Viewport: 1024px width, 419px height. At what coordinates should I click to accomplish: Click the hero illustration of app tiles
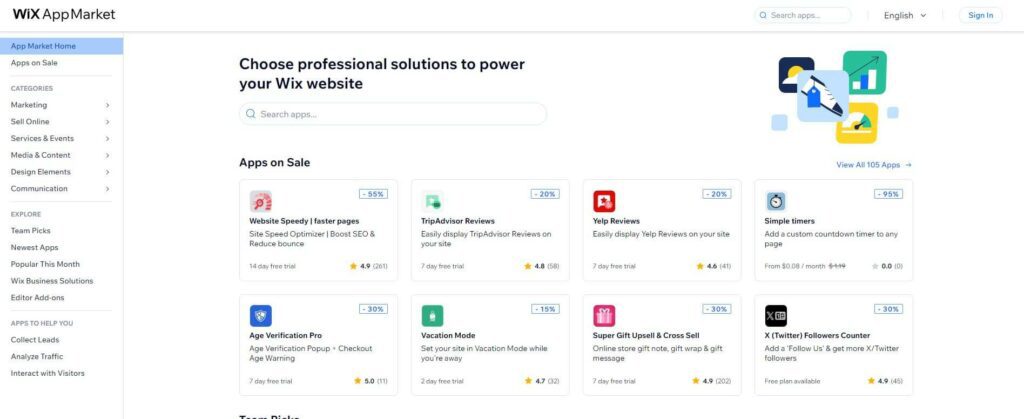coord(835,97)
